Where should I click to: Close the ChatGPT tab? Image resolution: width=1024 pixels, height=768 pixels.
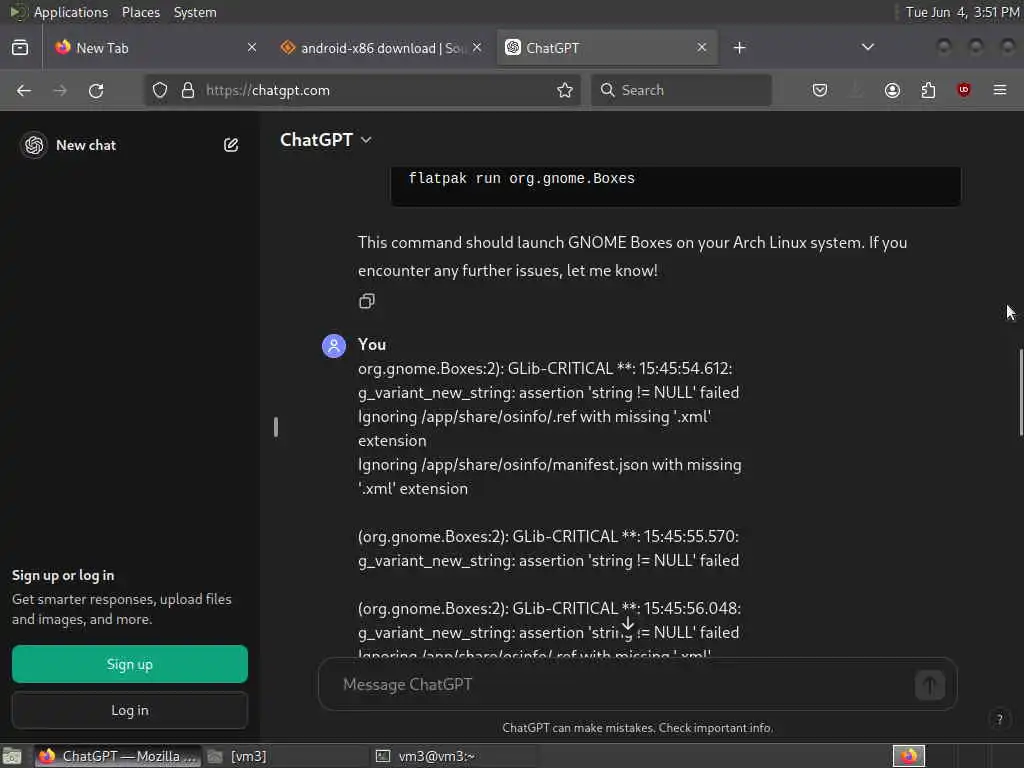point(701,48)
